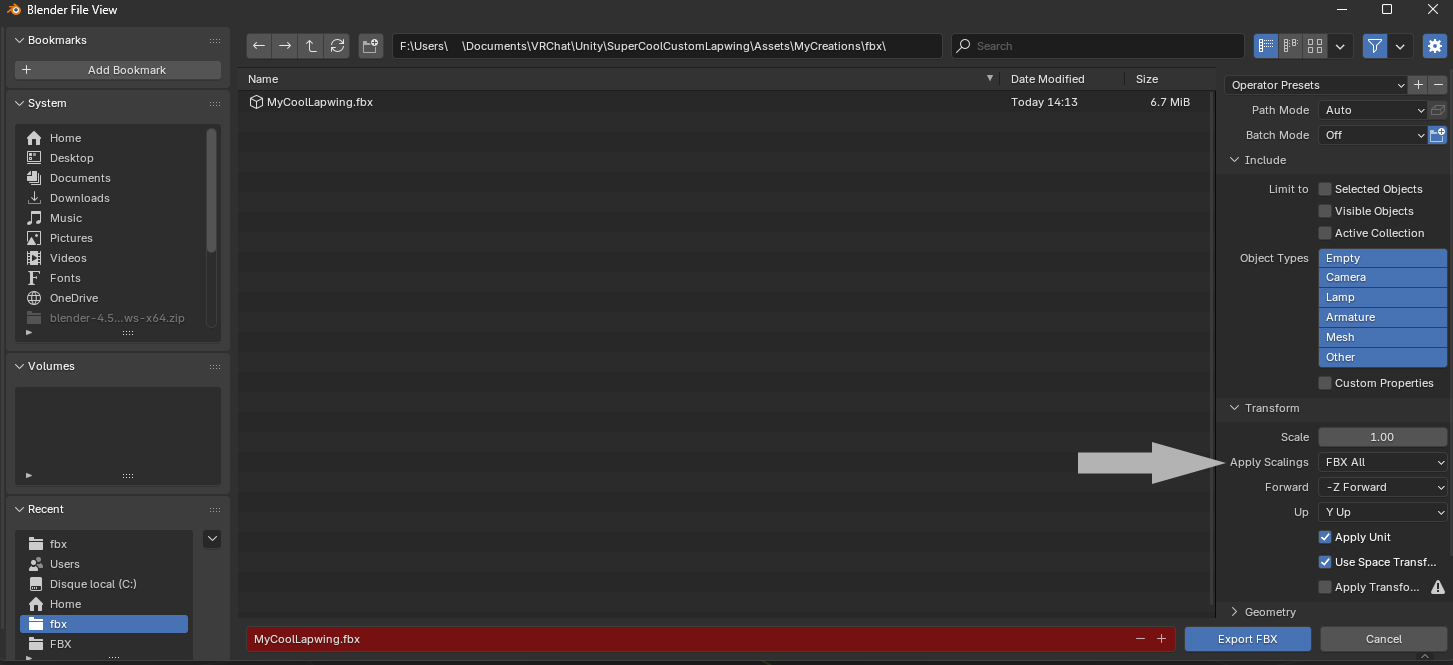Click the Export FBX button
1453x665 pixels.
[1248, 639]
